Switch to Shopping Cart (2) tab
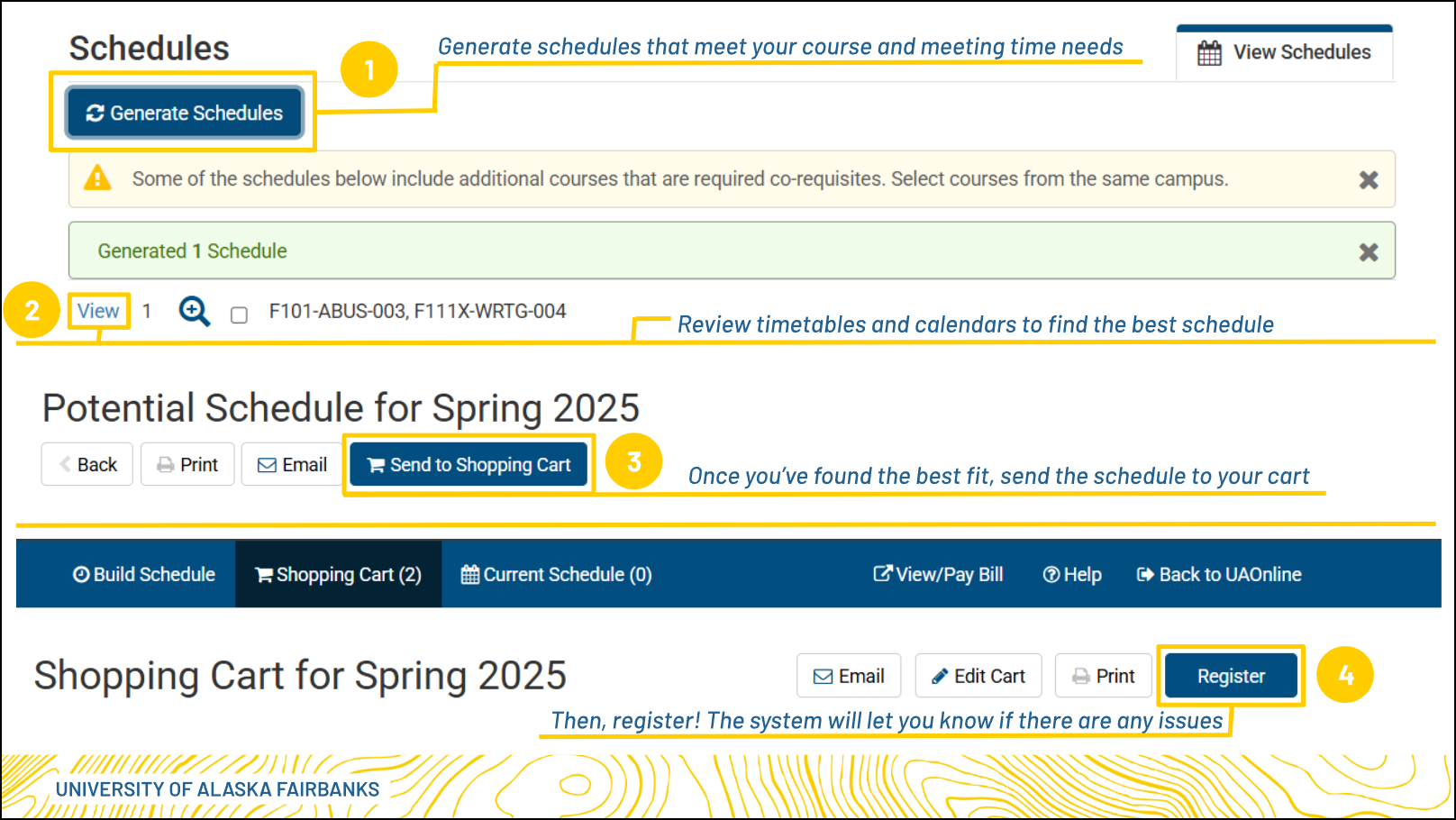 339,575
